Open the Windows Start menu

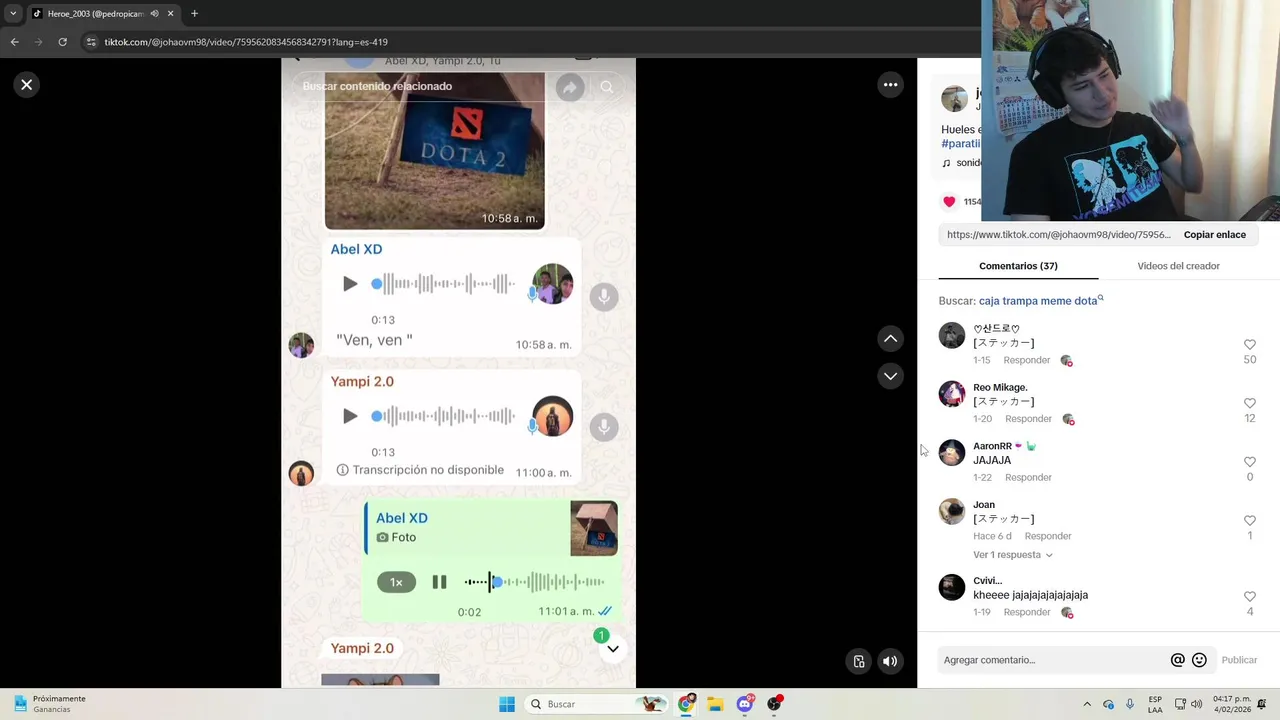tap(507, 704)
